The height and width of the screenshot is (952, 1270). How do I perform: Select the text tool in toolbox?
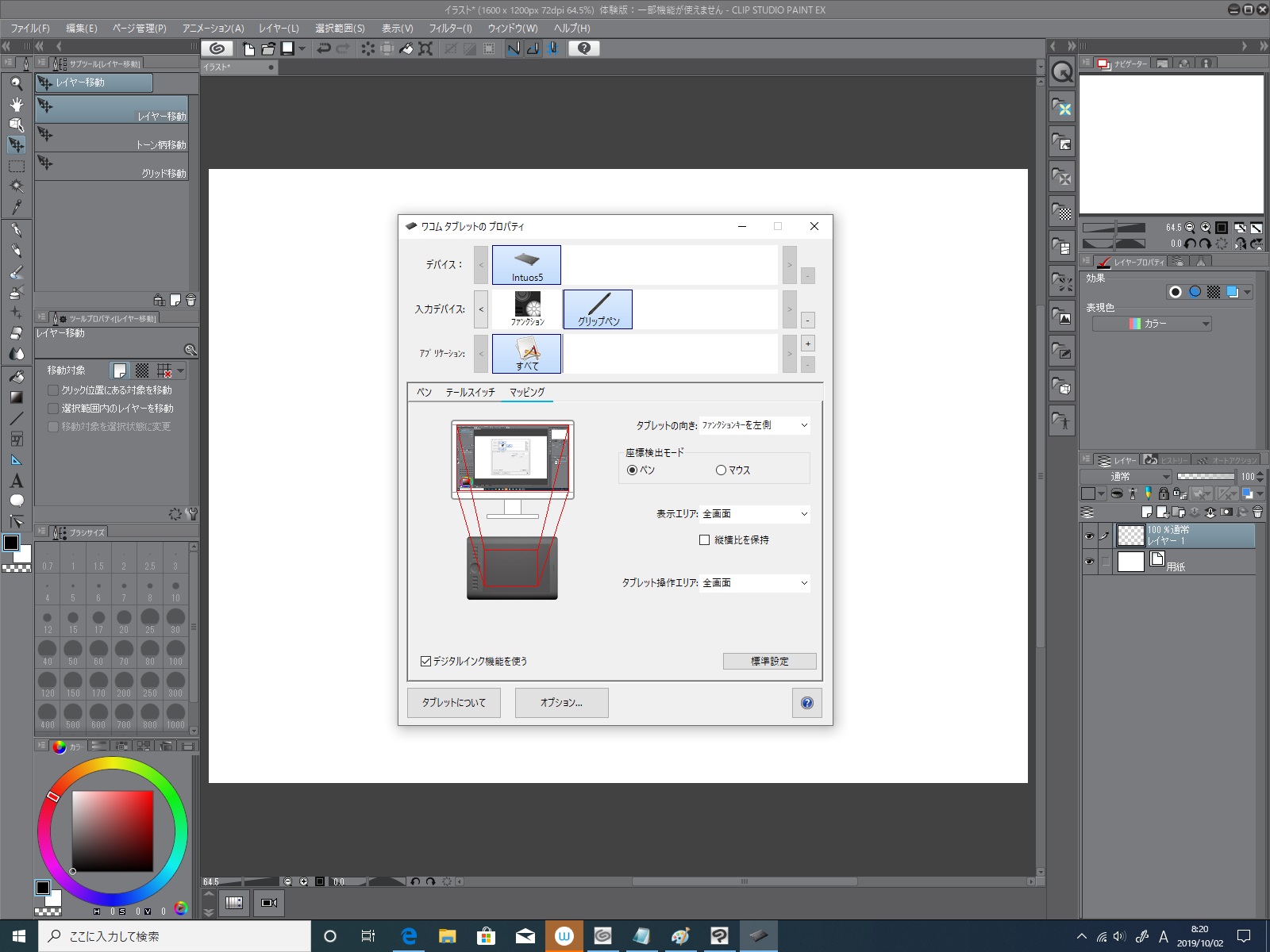pos(16,481)
